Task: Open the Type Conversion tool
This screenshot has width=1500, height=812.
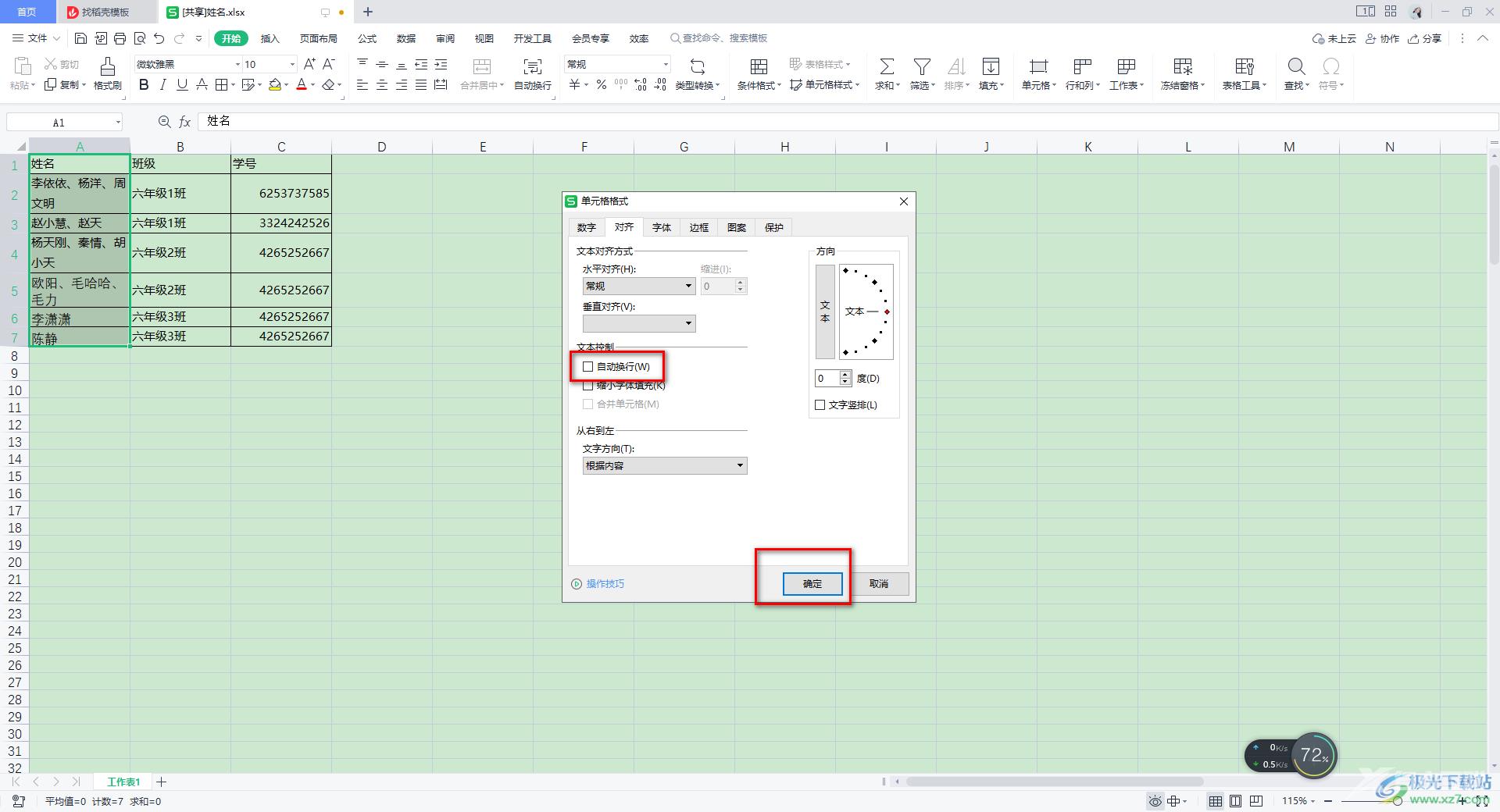Action: tap(698, 74)
